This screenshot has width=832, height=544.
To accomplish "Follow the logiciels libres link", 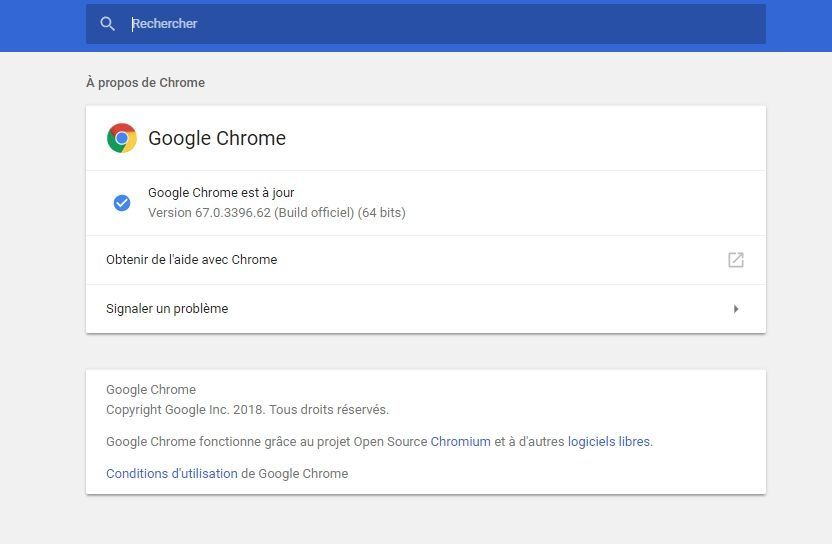I will pyautogui.click(x=609, y=442).
